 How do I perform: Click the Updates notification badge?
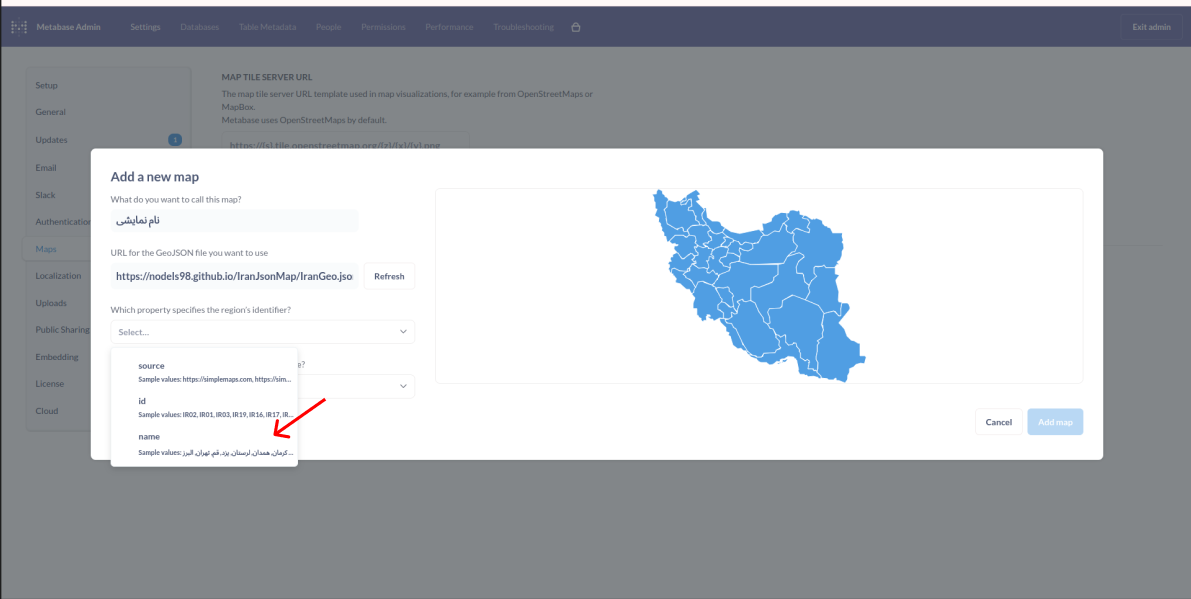tap(175, 140)
